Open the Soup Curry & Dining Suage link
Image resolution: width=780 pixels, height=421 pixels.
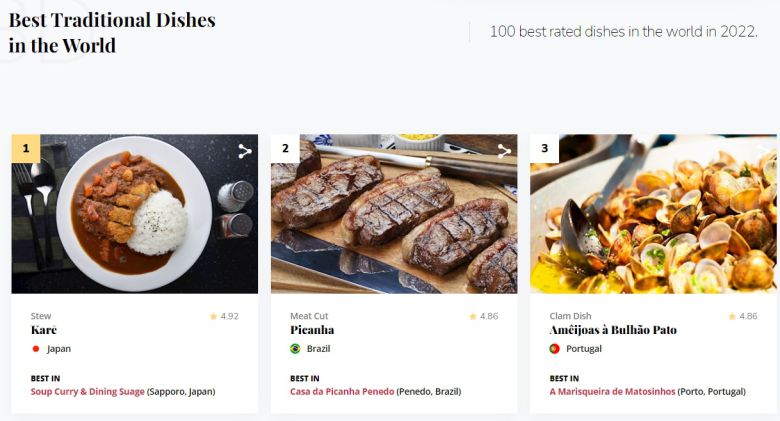click(87, 391)
